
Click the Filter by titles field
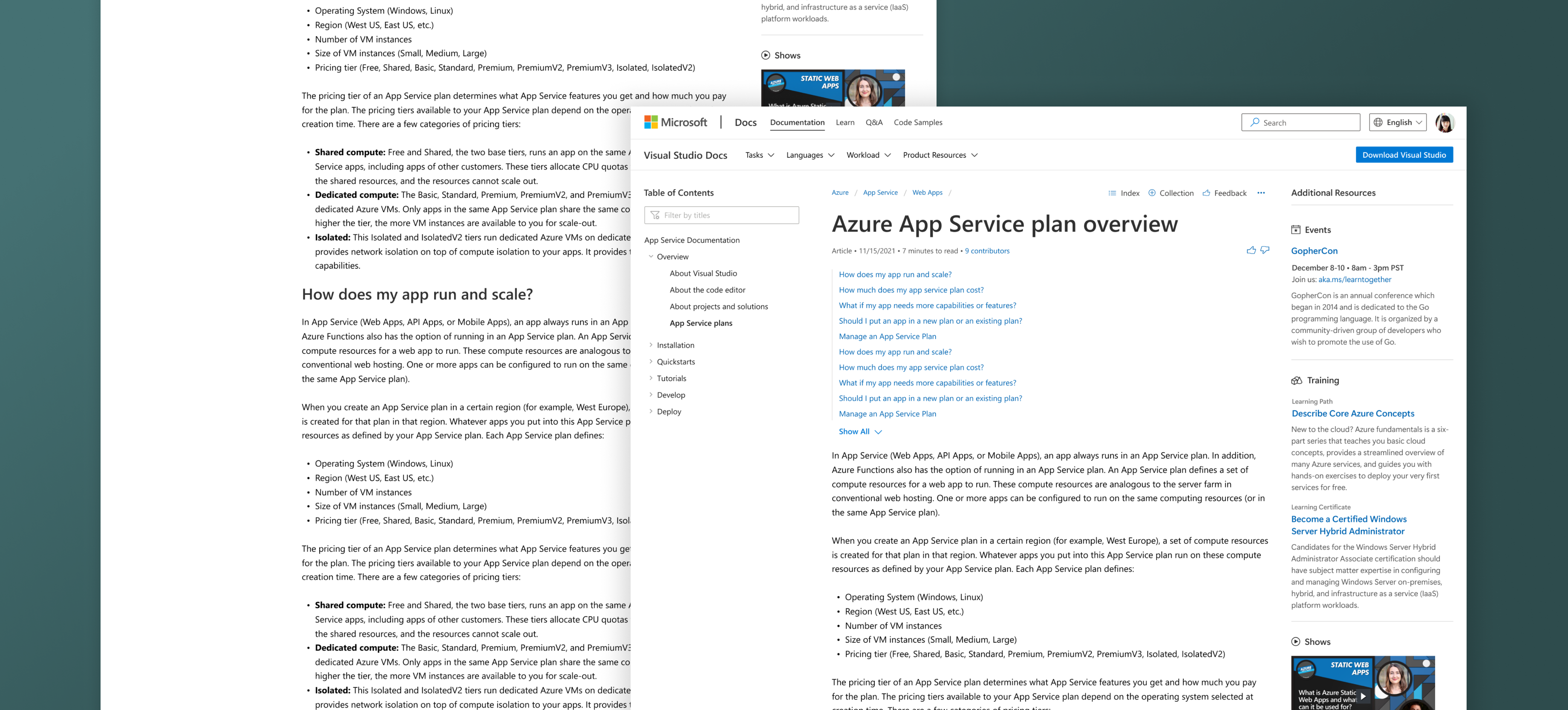[721, 215]
